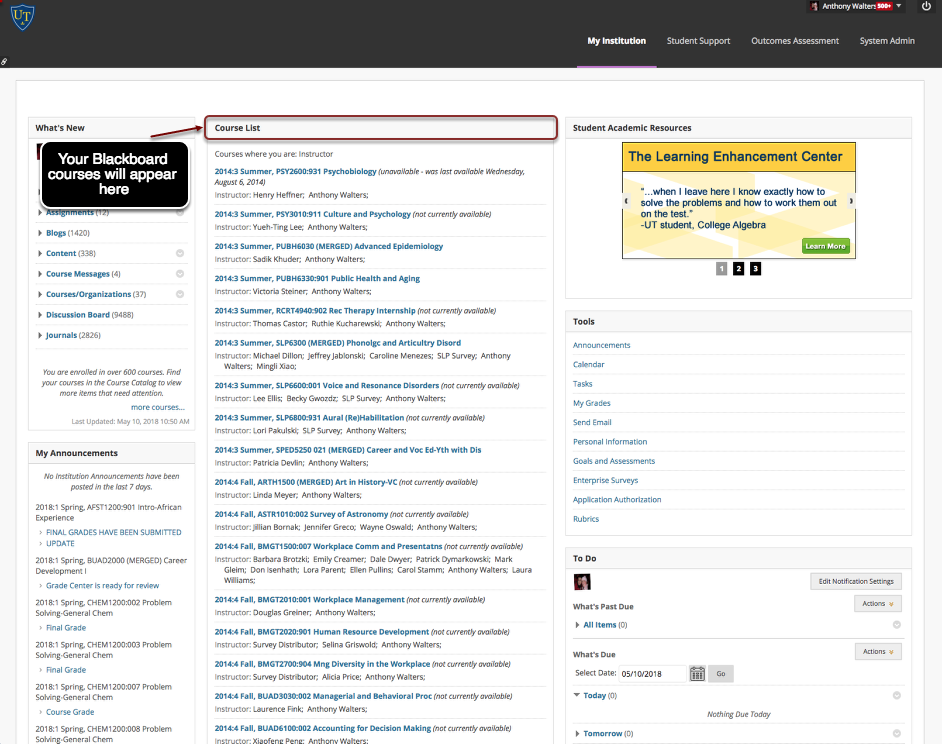This screenshot has height=744, width=942.
Task: Click next slide arrow in Learning Enhancement banner
Action: (851, 201)
